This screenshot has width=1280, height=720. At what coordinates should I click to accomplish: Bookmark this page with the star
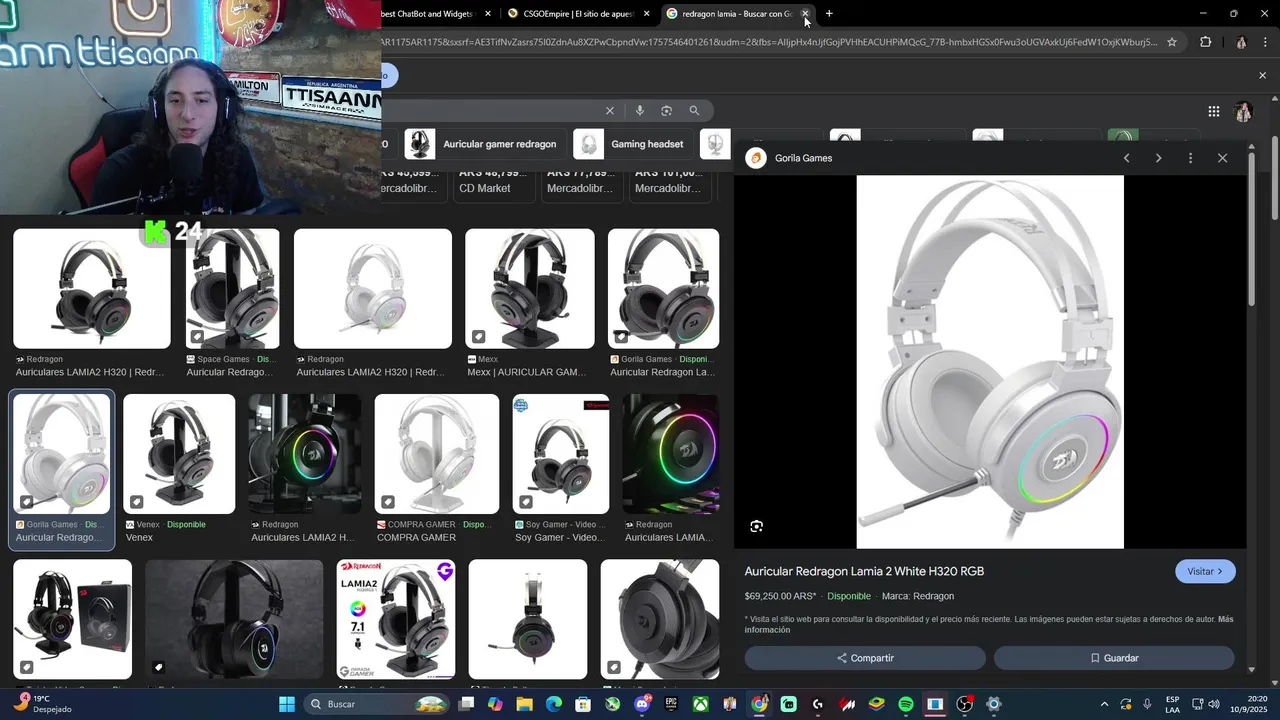tap(1172, 42)
